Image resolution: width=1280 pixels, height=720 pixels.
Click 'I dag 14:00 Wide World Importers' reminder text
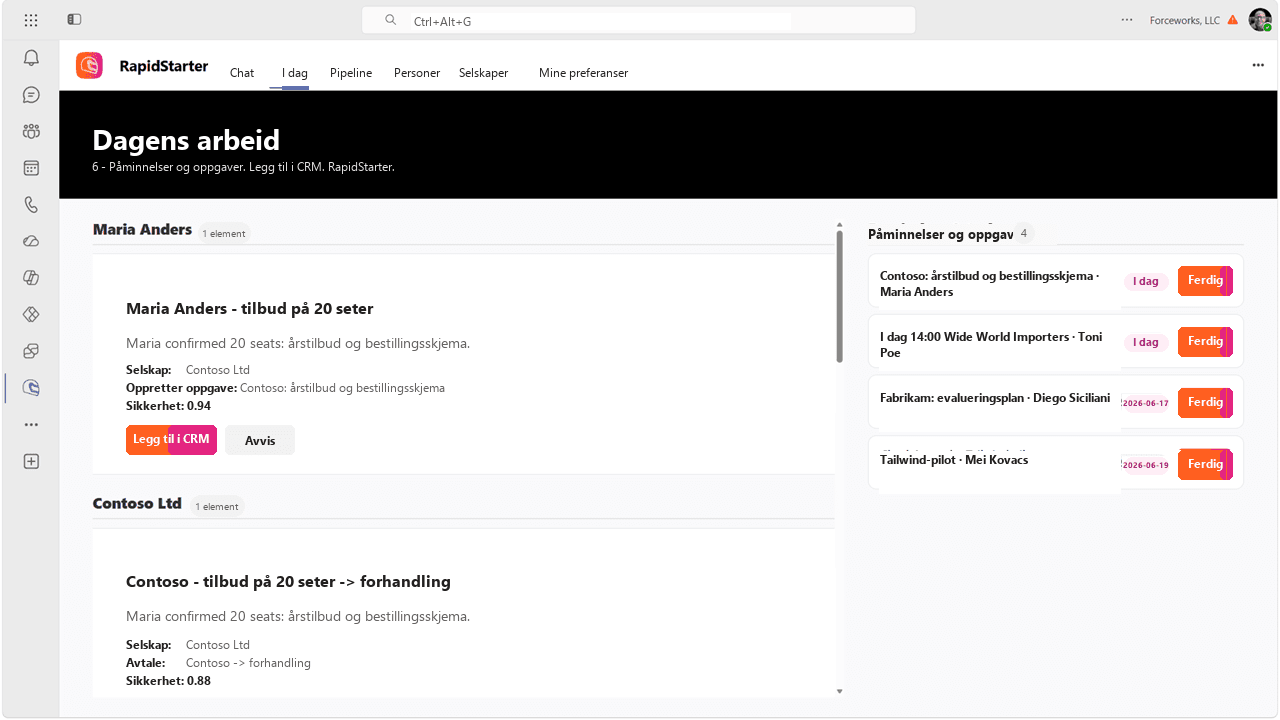(991, 345)
